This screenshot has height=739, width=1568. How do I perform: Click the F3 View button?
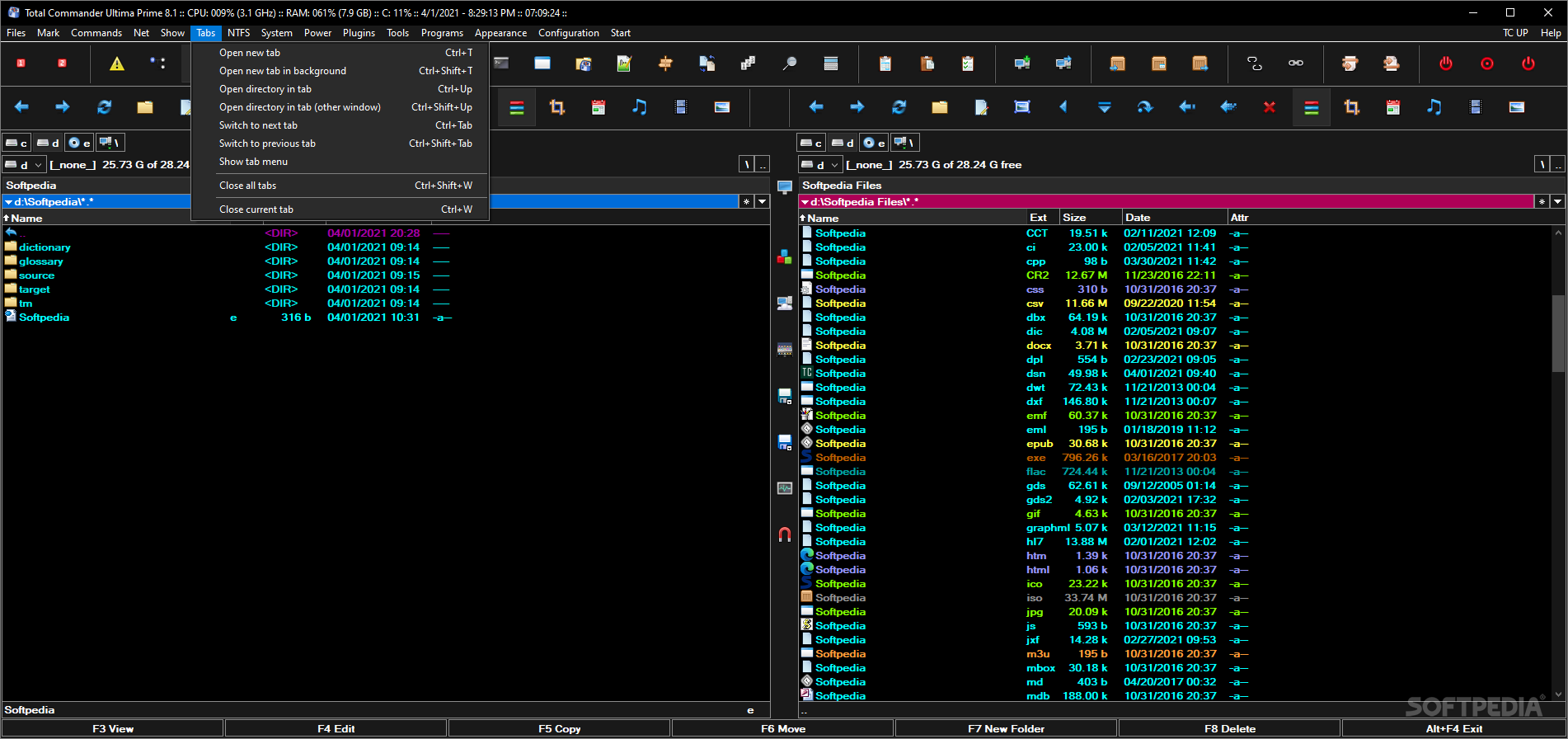tap(112, 728)
